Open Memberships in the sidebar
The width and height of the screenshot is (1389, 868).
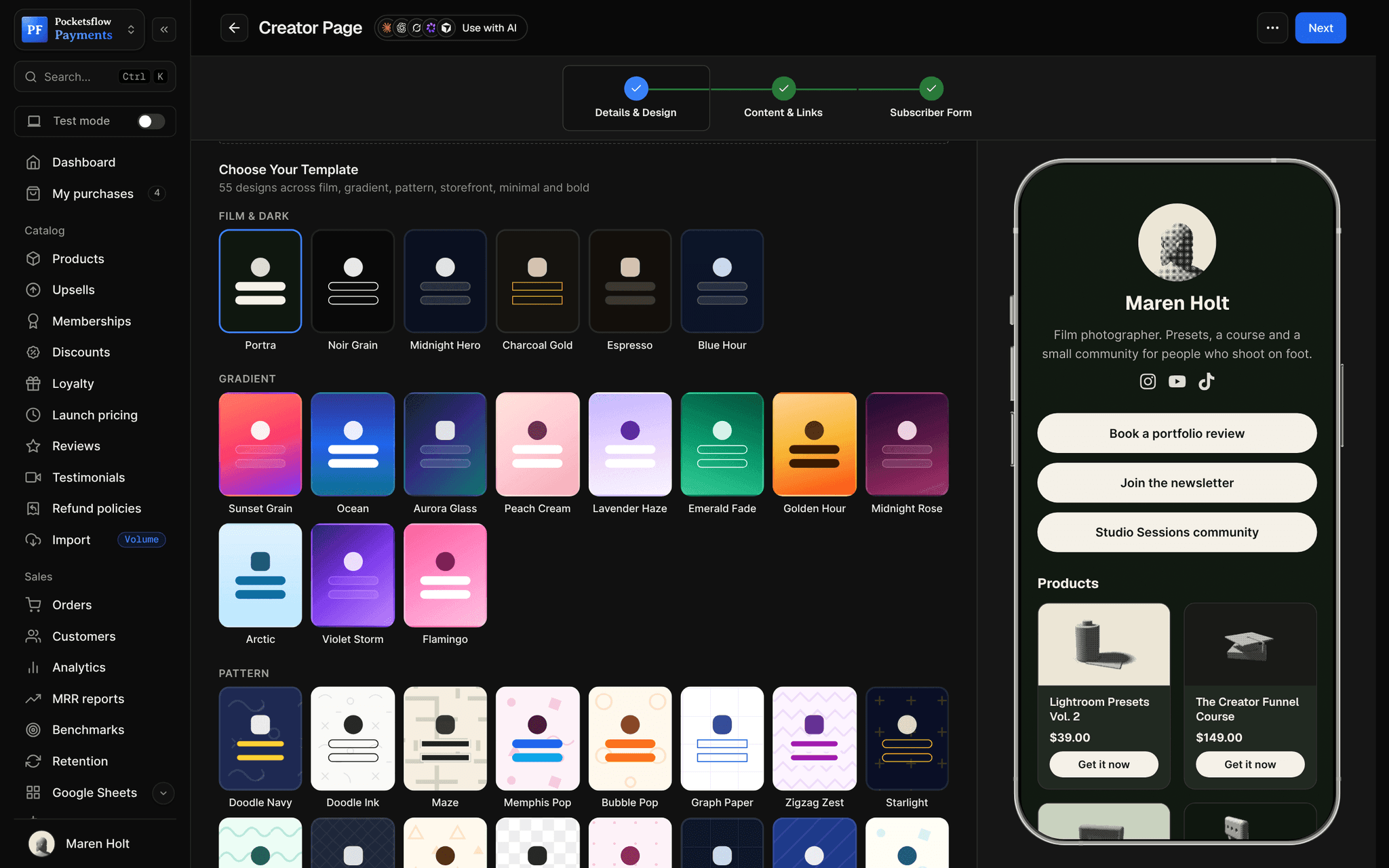point(95,321)
